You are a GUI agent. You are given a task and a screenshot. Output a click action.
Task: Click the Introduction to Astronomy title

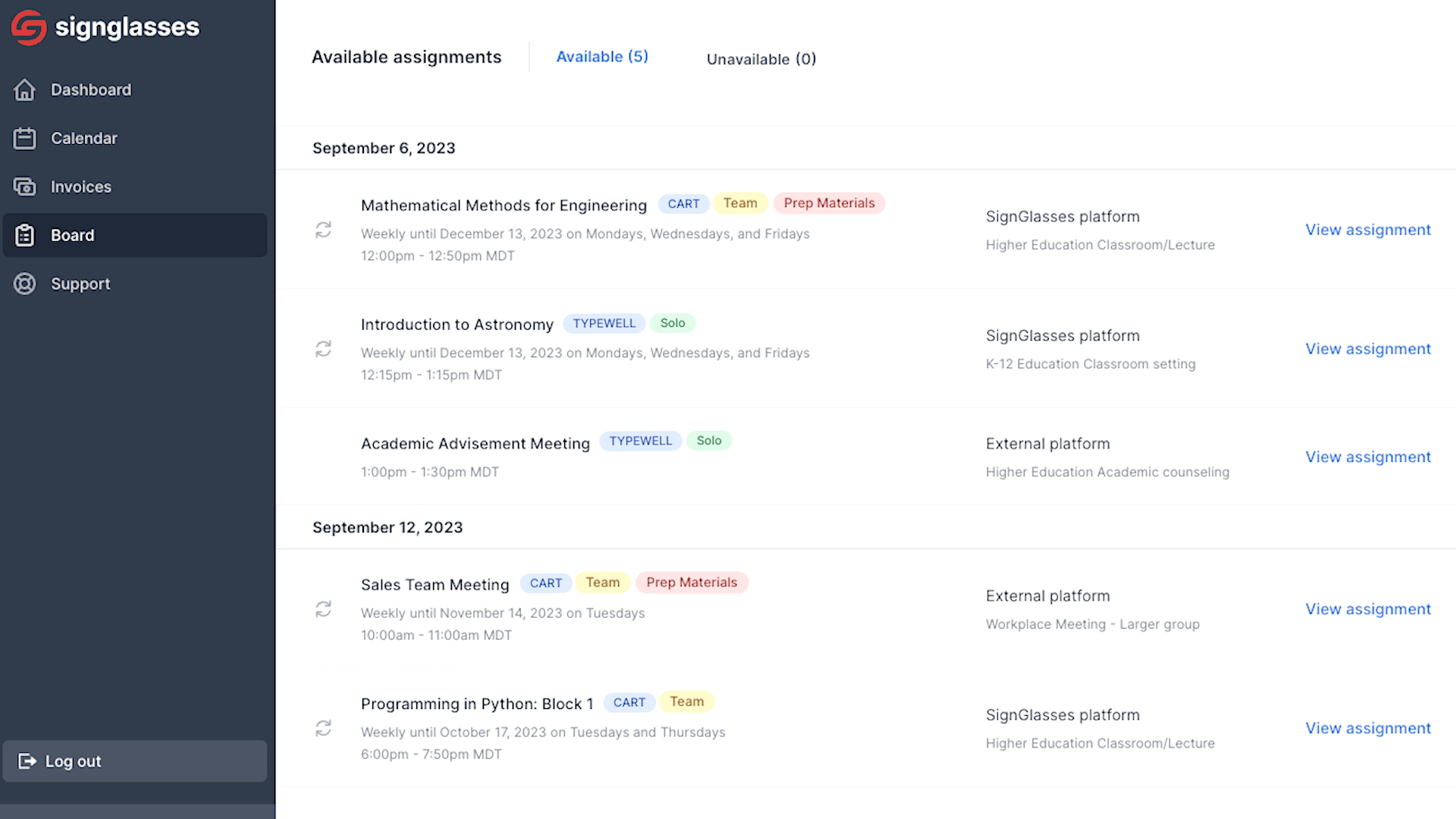click(457, 325)
